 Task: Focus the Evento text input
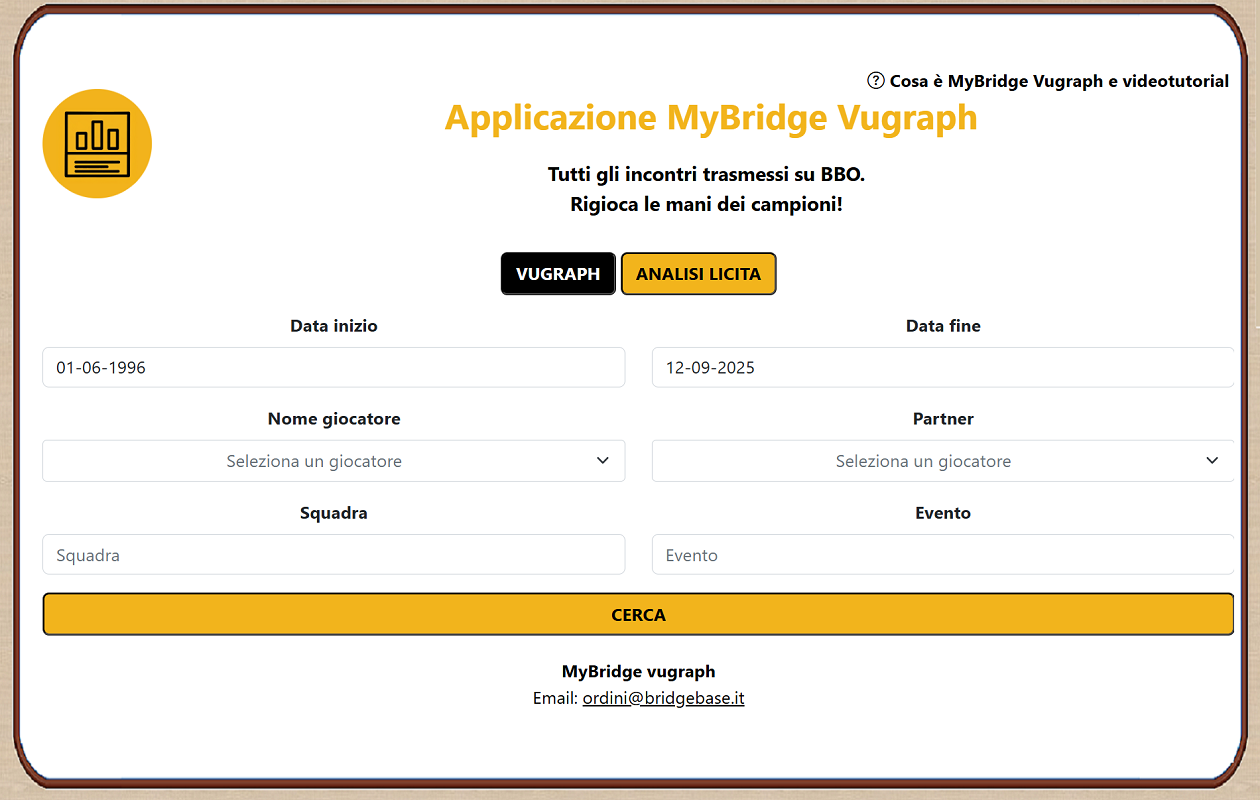942,555
